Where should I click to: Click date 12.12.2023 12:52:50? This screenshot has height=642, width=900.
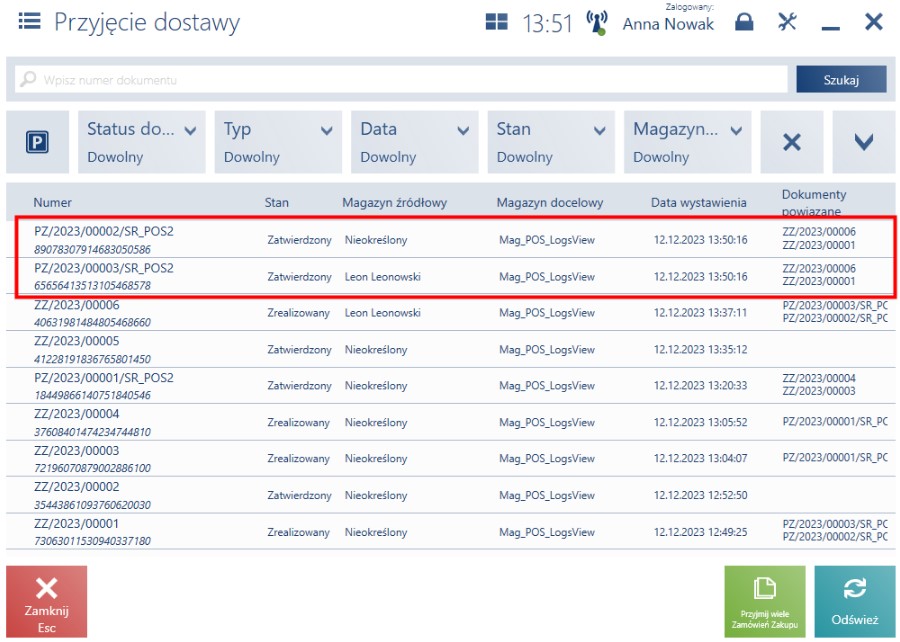700,495
